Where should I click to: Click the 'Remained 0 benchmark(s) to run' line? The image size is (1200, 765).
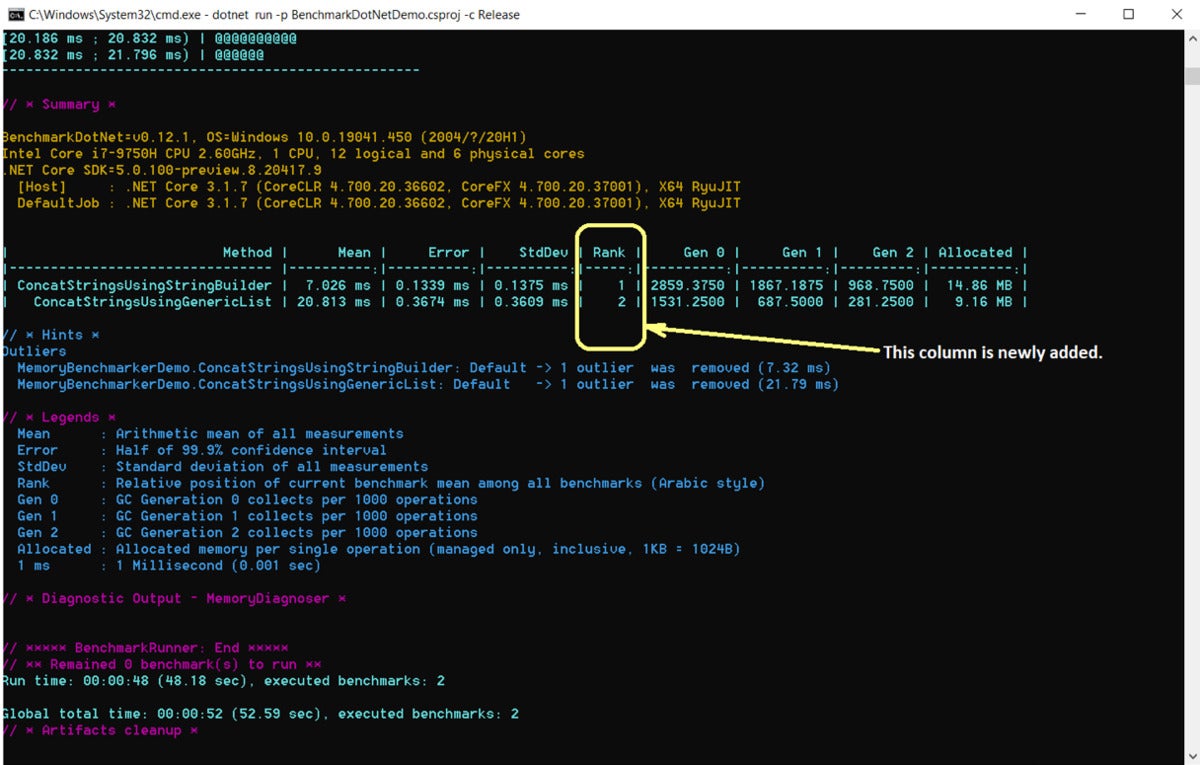(x=162, y=664)
